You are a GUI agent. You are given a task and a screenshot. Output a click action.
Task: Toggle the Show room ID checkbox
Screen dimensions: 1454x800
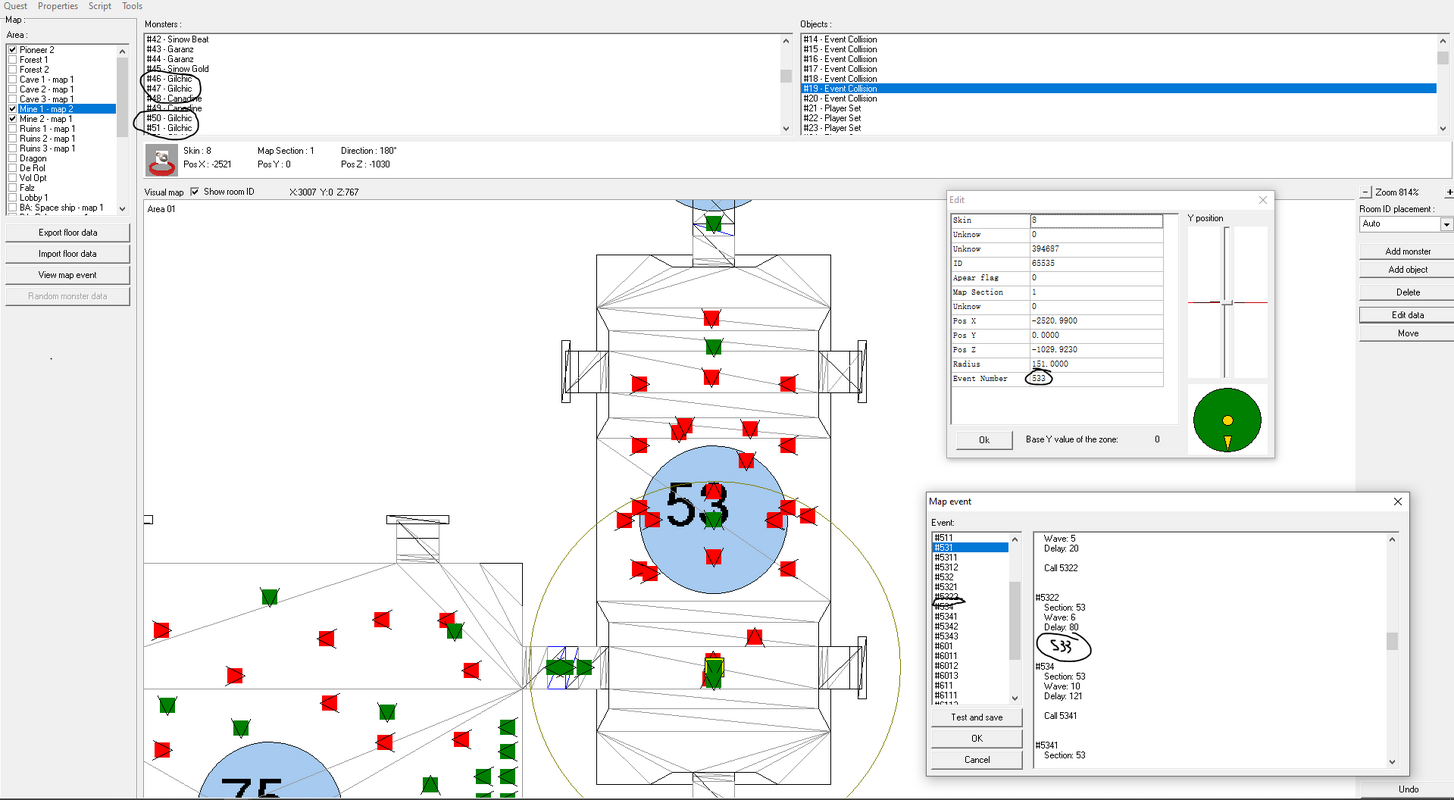pyautogui.click(x=195, y=192)
